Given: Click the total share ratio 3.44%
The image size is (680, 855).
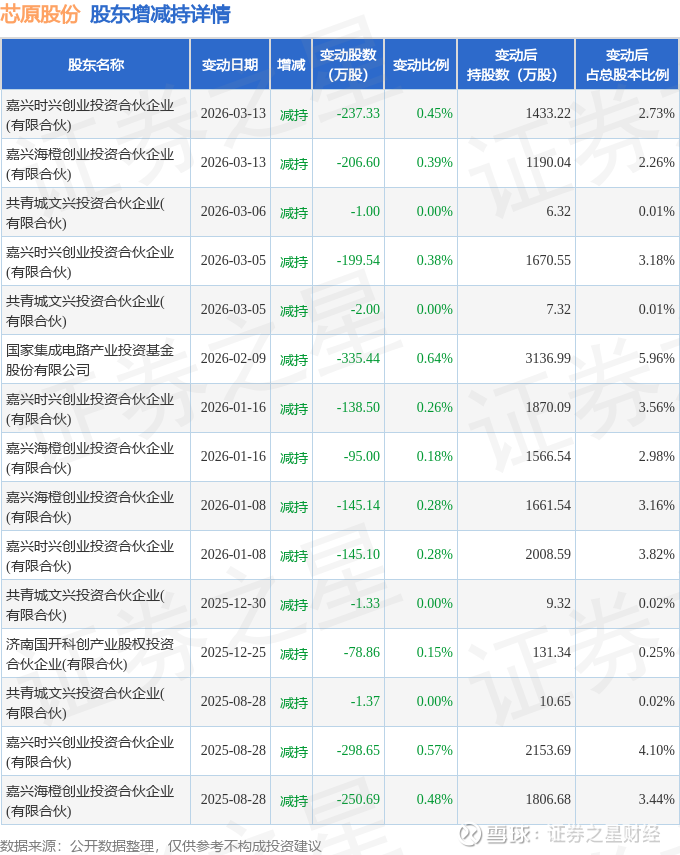Looking at the screenshot, I should (657, 799).
